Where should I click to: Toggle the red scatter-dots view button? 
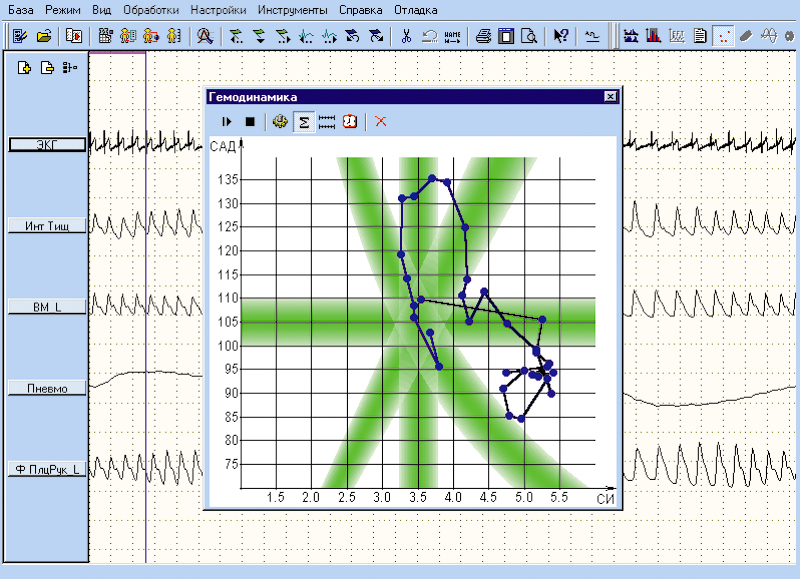(724, 36)
